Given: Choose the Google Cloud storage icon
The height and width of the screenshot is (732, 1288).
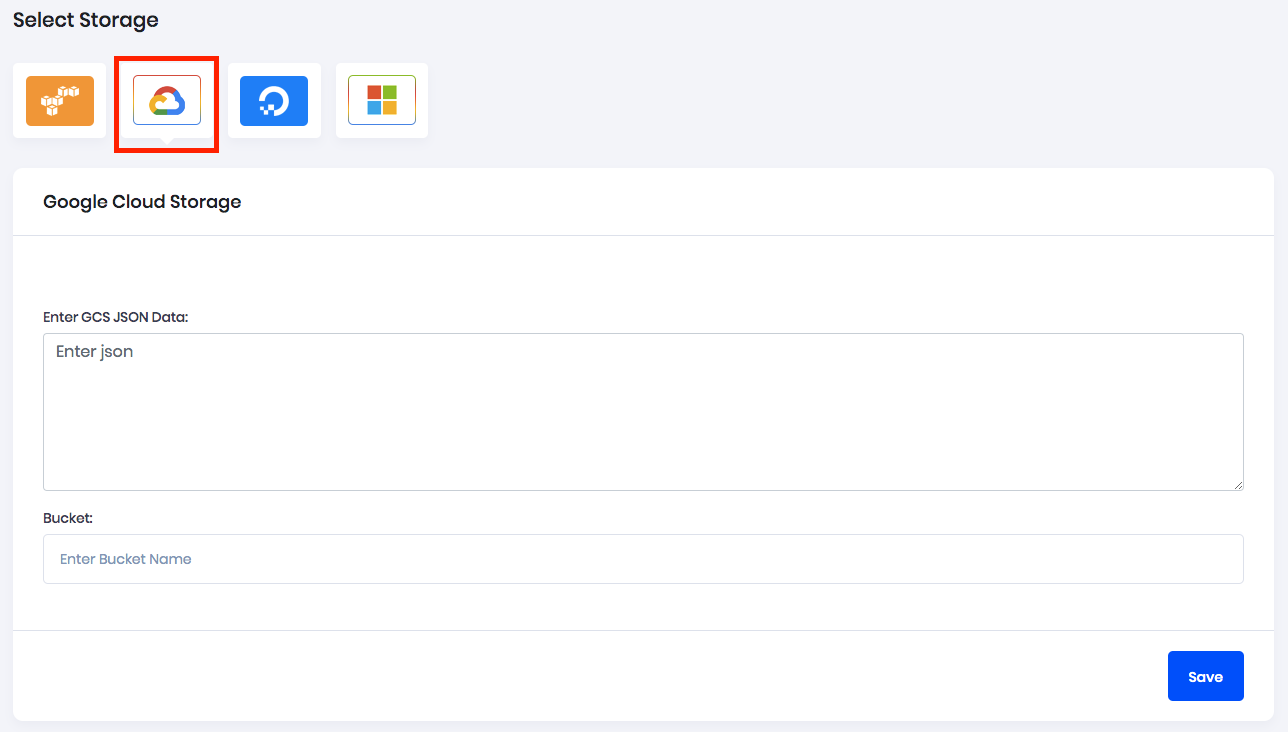Looking at the screenshot, I should tap(167, 100).
